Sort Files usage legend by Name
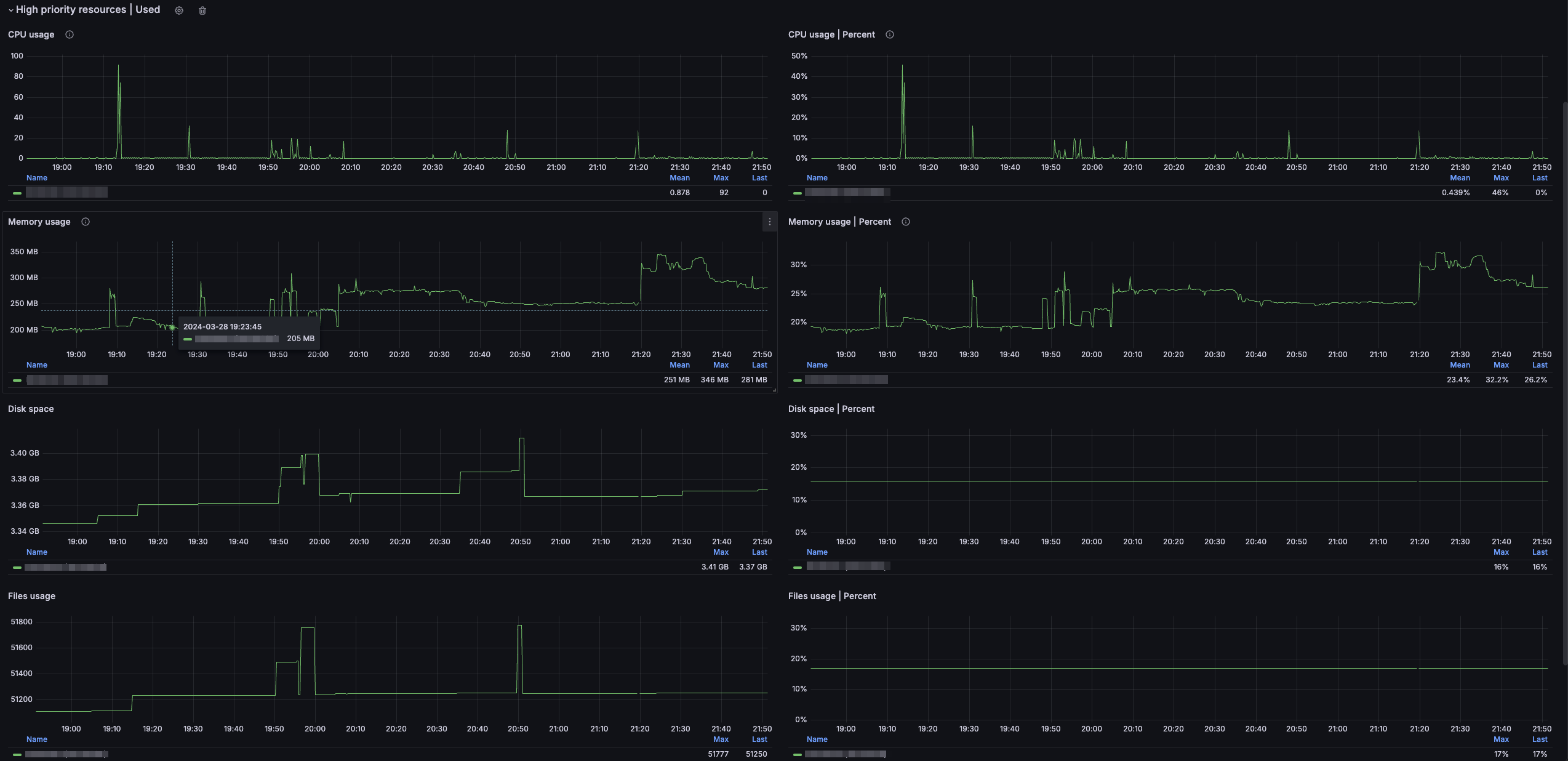The width and height of the screenshot is (1568, 761). click(37, 739)
